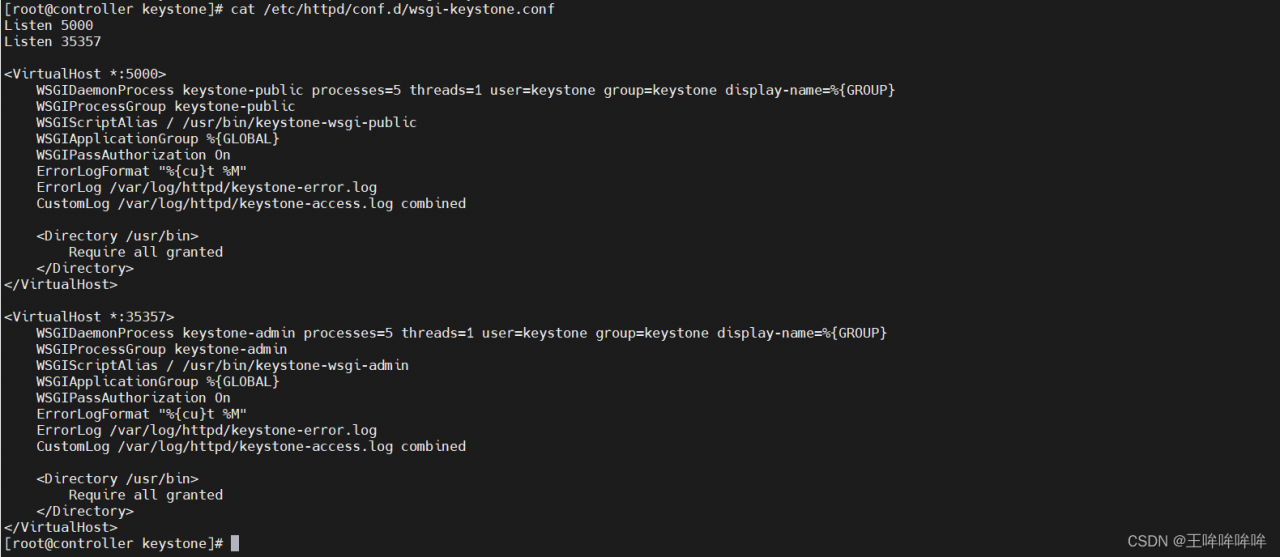The width and height of the screenshot is (1280, 557).
Task: Click the VirtualHost *:35357 opening tag
Action: click(89, 317)
